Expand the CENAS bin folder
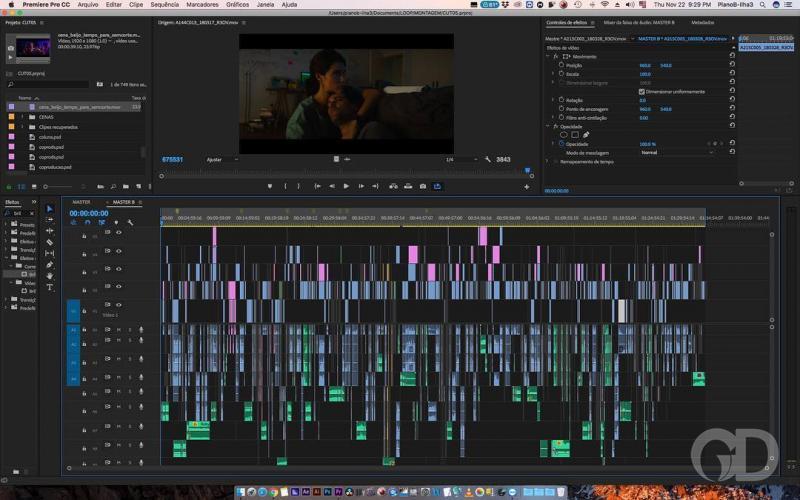This screenshot has width=800, height=500. coord(22,116)
